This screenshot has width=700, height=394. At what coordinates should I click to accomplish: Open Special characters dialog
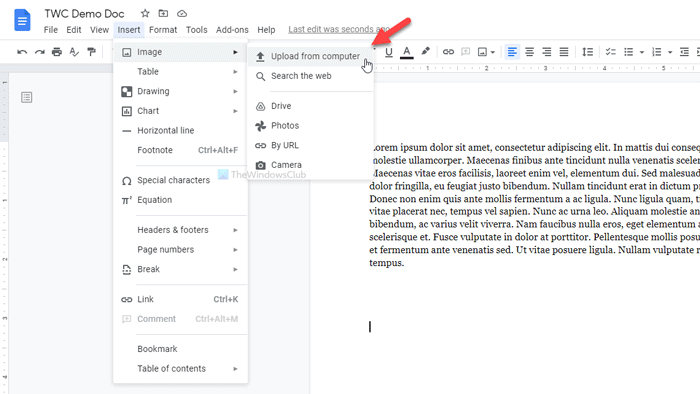(180, 180)
